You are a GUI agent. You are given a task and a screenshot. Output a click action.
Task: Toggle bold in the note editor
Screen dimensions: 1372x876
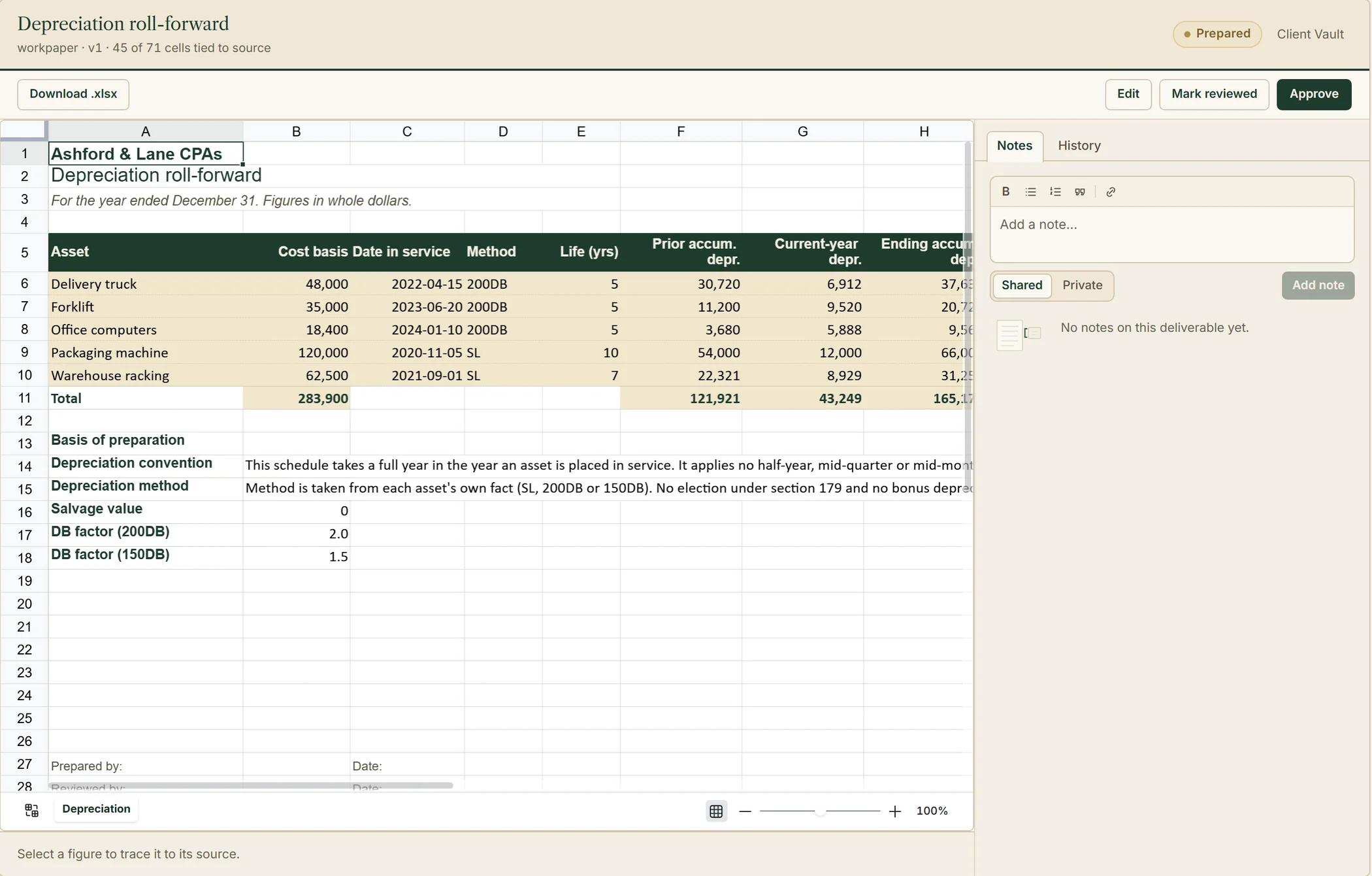(x=1006, y=191)
